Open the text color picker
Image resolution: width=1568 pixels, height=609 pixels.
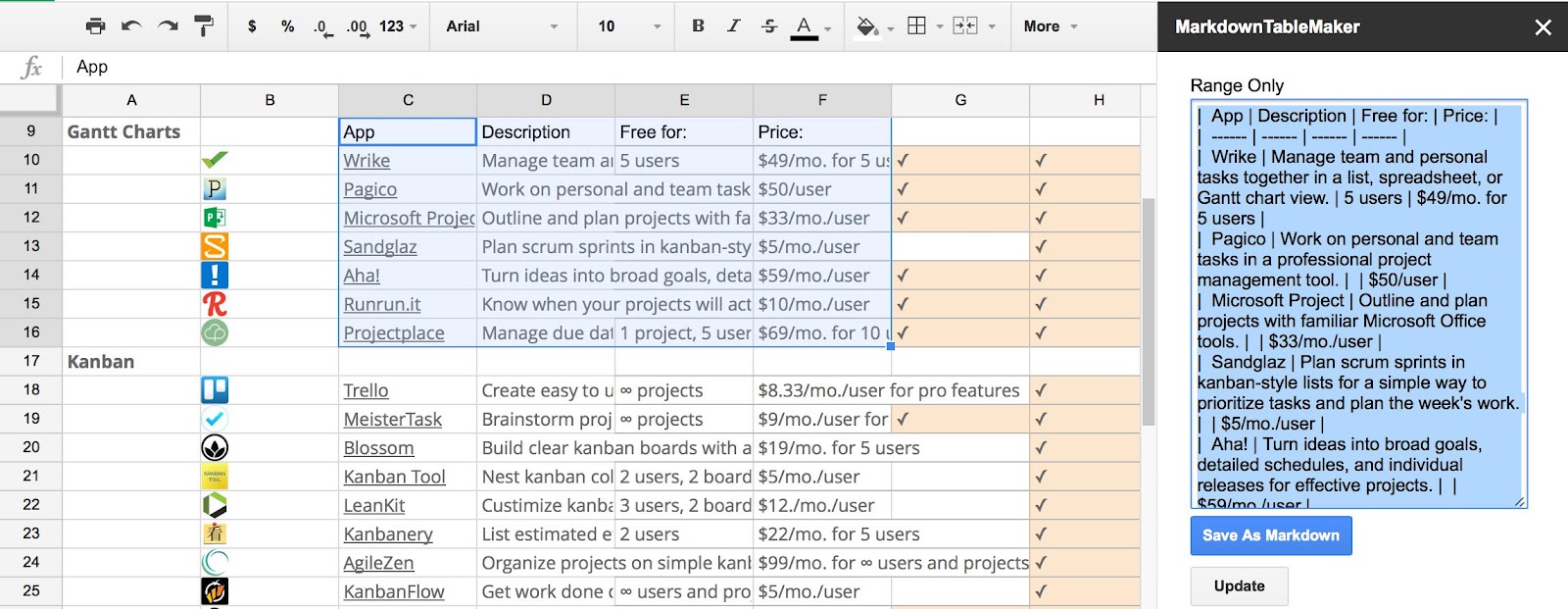(x=805, y=26)
